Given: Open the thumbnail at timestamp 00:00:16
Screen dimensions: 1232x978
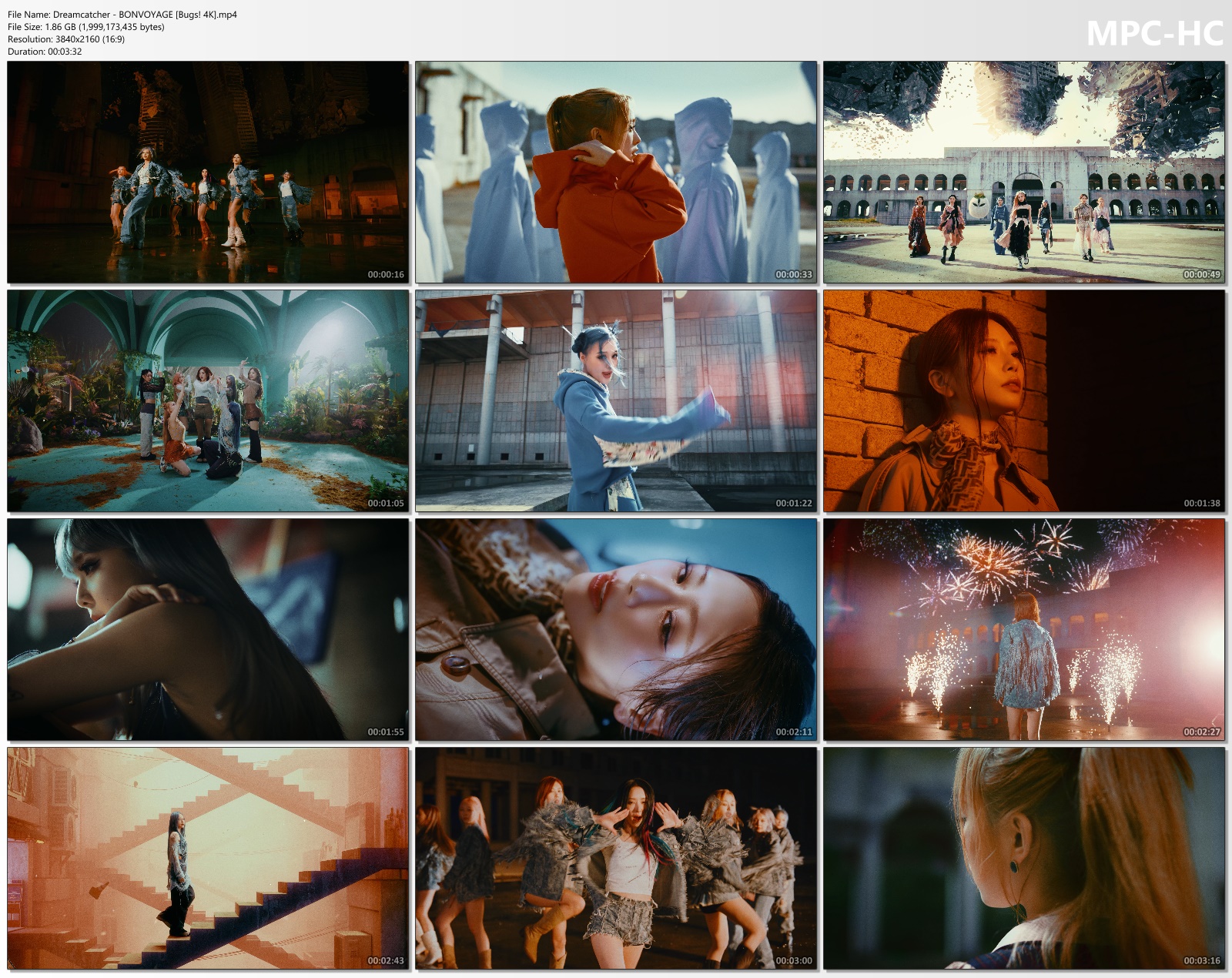Looking at the screenshot, I should [x=208, y=171].
